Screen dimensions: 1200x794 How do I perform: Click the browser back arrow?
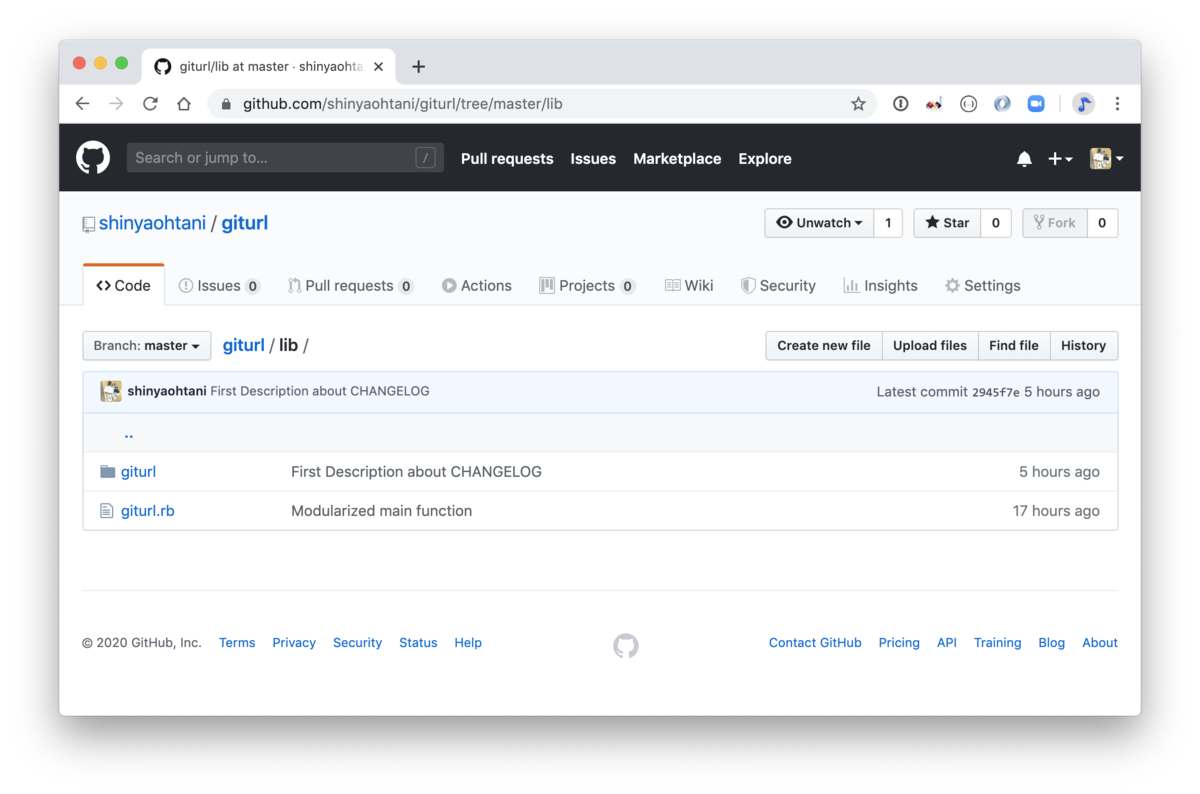tap(83, 104)
